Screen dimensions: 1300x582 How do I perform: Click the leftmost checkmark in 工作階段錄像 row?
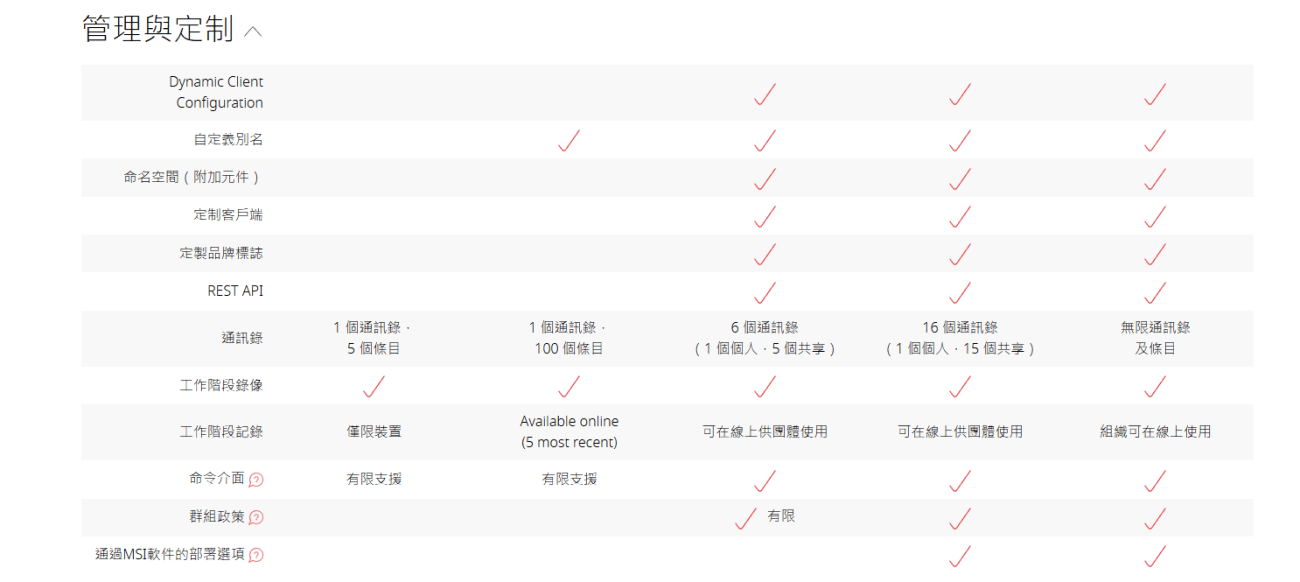[374, 386]
